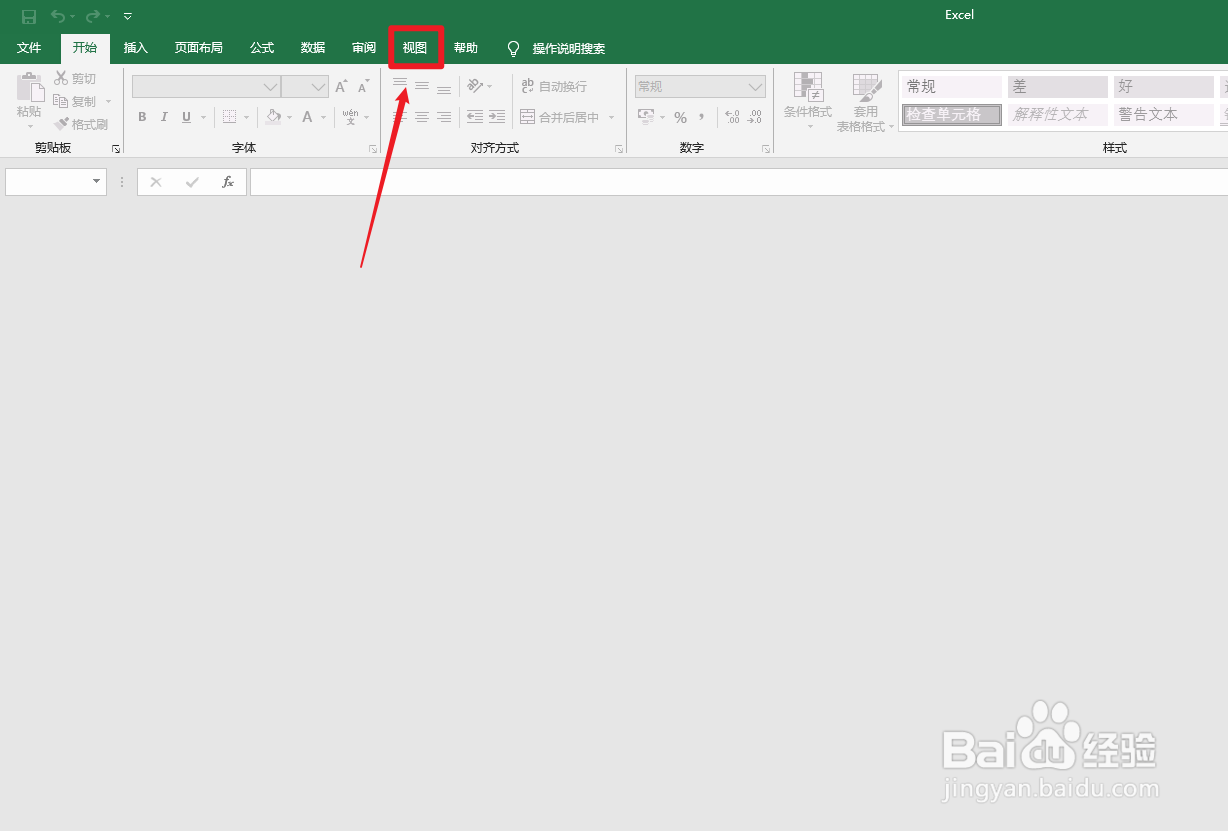Click the 套用表格格式 button
This screenshot has width=1228, height=831.
coord(866,101)
